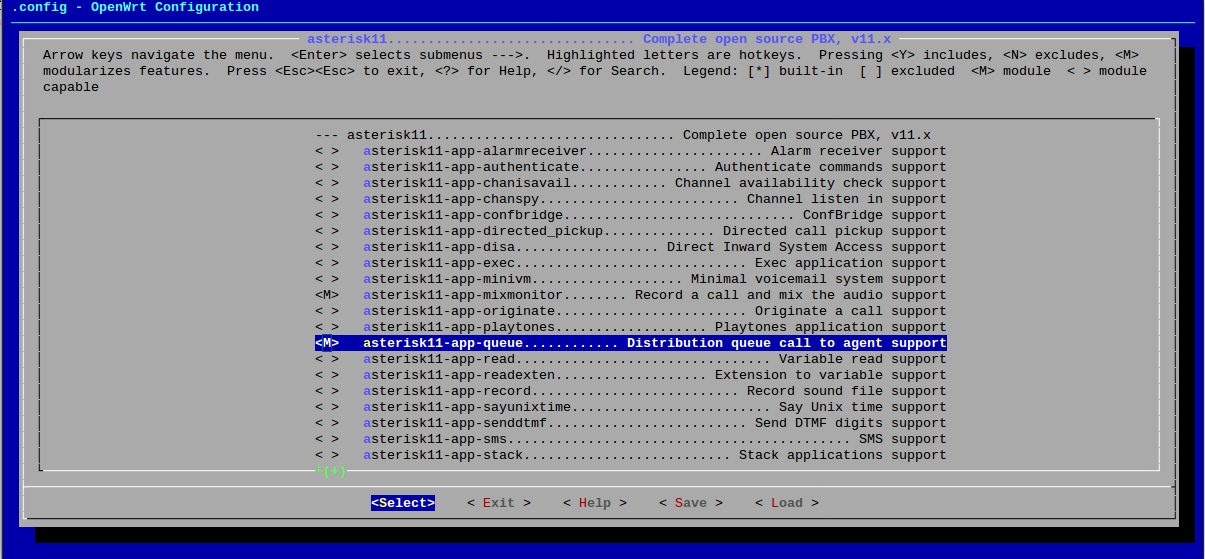Select the asterisk11-app-record entry
The image size is (1205, 559).
(x=630, y=391)
